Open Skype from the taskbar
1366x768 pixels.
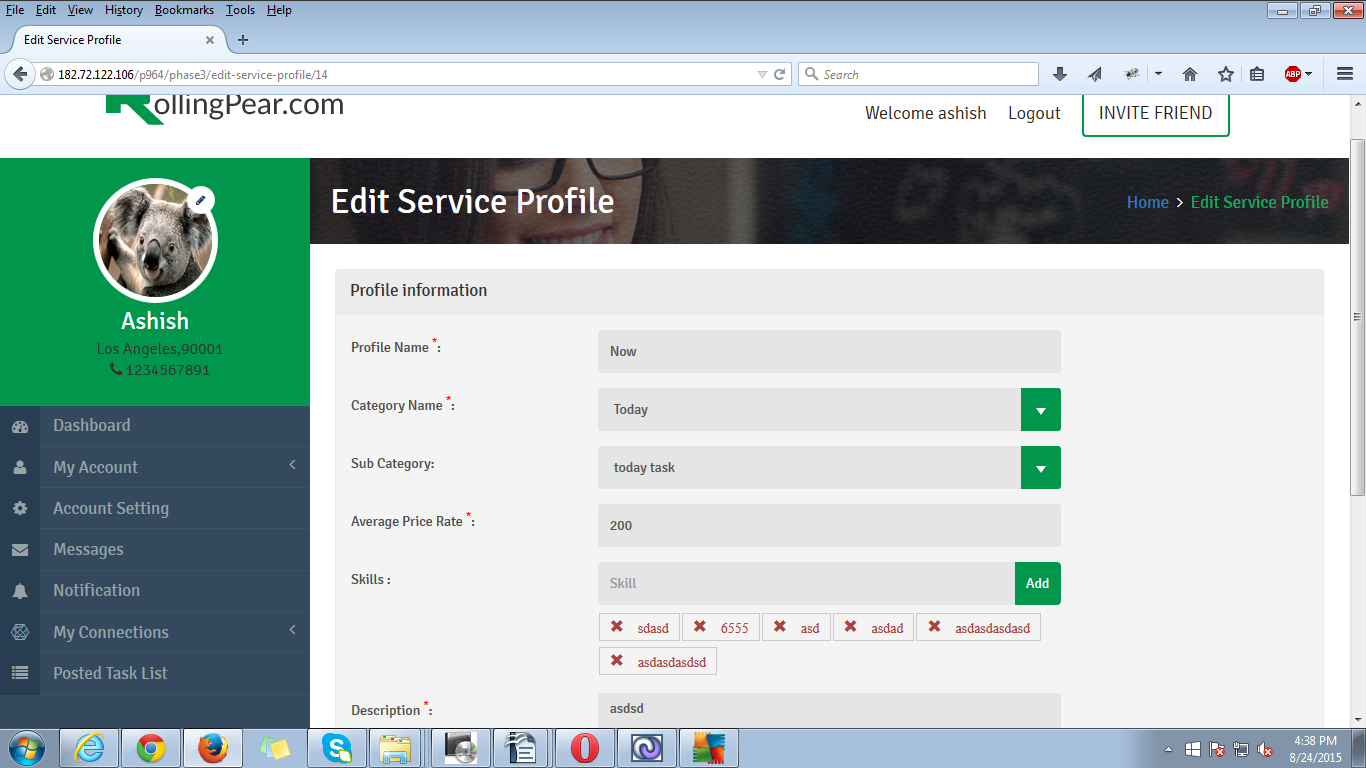click(337, 747)
